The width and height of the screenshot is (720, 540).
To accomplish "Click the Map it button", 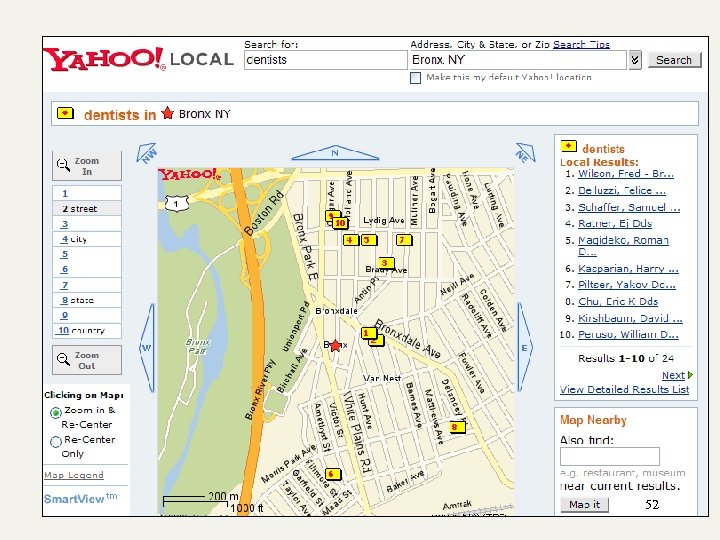I will (585, 504).
